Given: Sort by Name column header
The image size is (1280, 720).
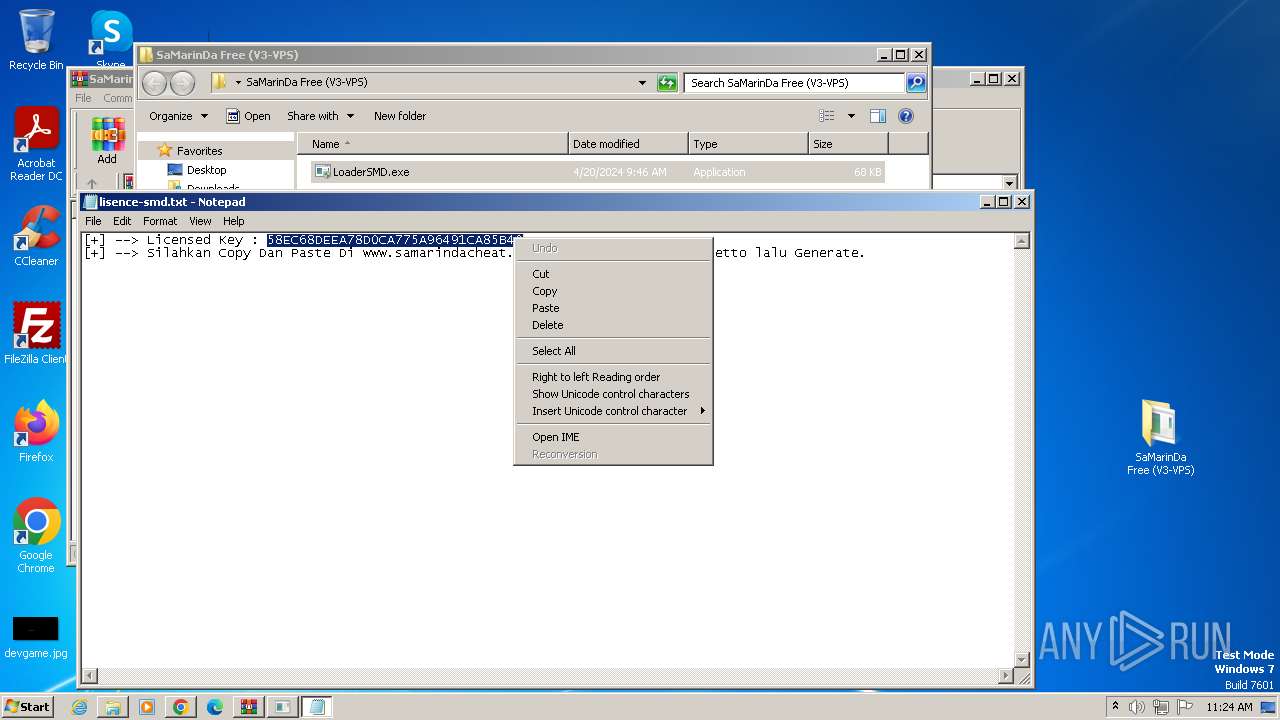Looking at the screenshot, I should pyautogui.click(x=433, y=144).
